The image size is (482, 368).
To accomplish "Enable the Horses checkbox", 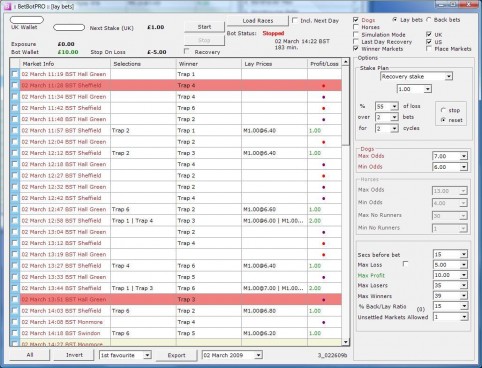I will click(356, 27).
